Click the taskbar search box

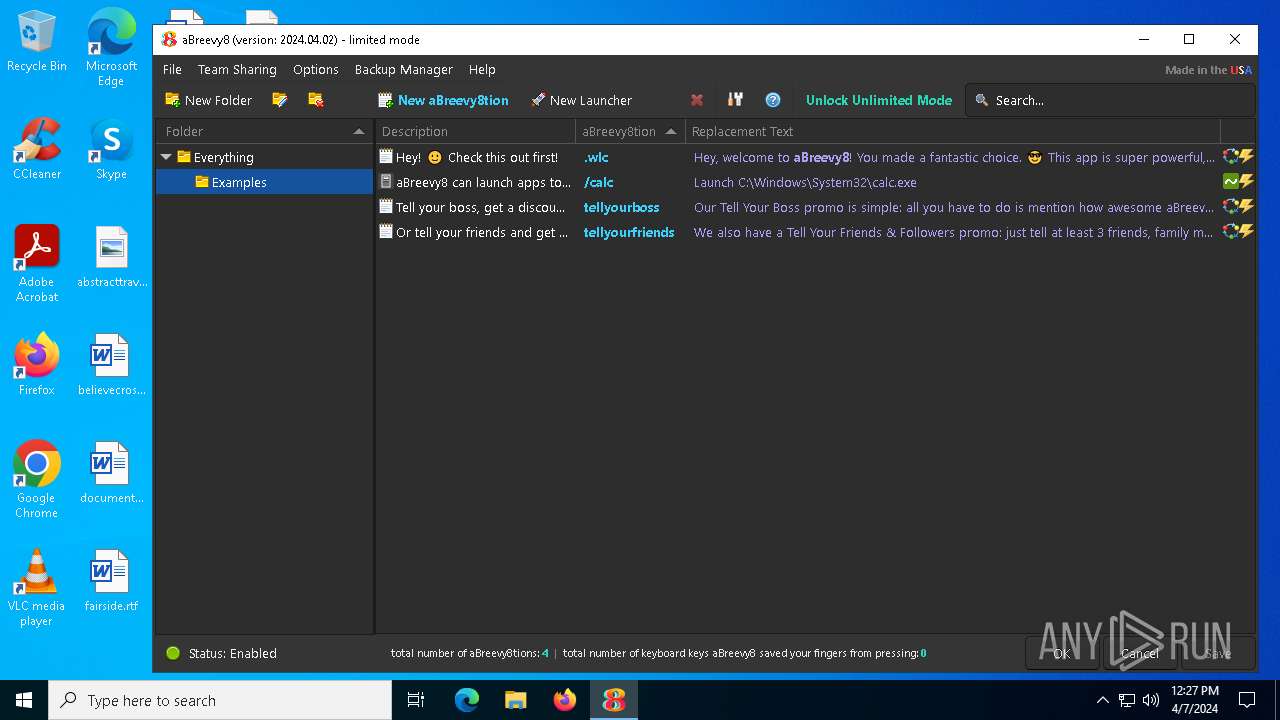[x=220, y=700]
